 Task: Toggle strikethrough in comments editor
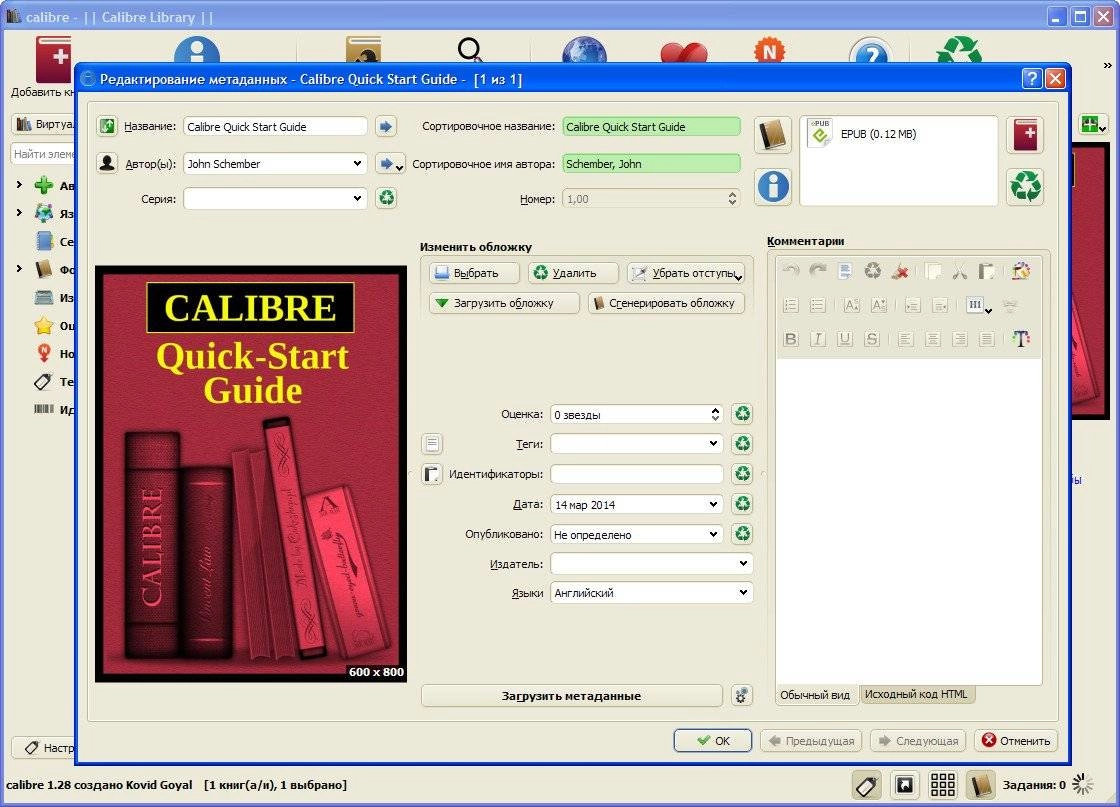pos(871,339)
